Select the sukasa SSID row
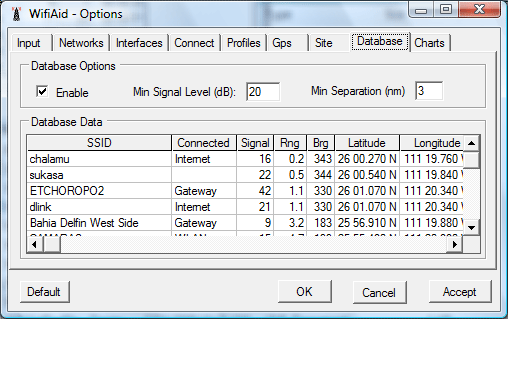This screenshot has width=512, height=384. pos(99,175)
